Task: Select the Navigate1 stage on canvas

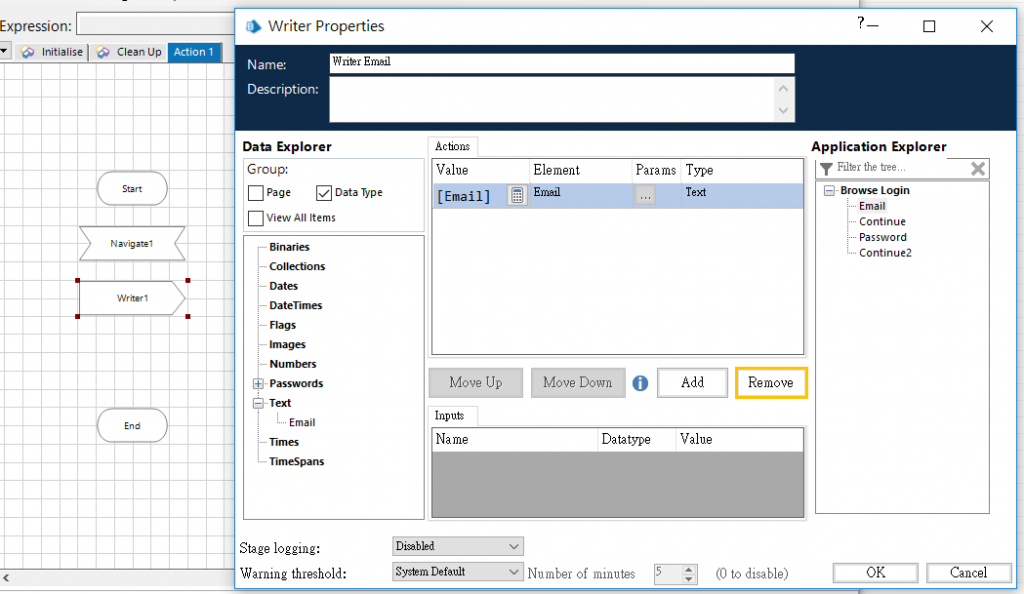Action: tap(132, 243)
